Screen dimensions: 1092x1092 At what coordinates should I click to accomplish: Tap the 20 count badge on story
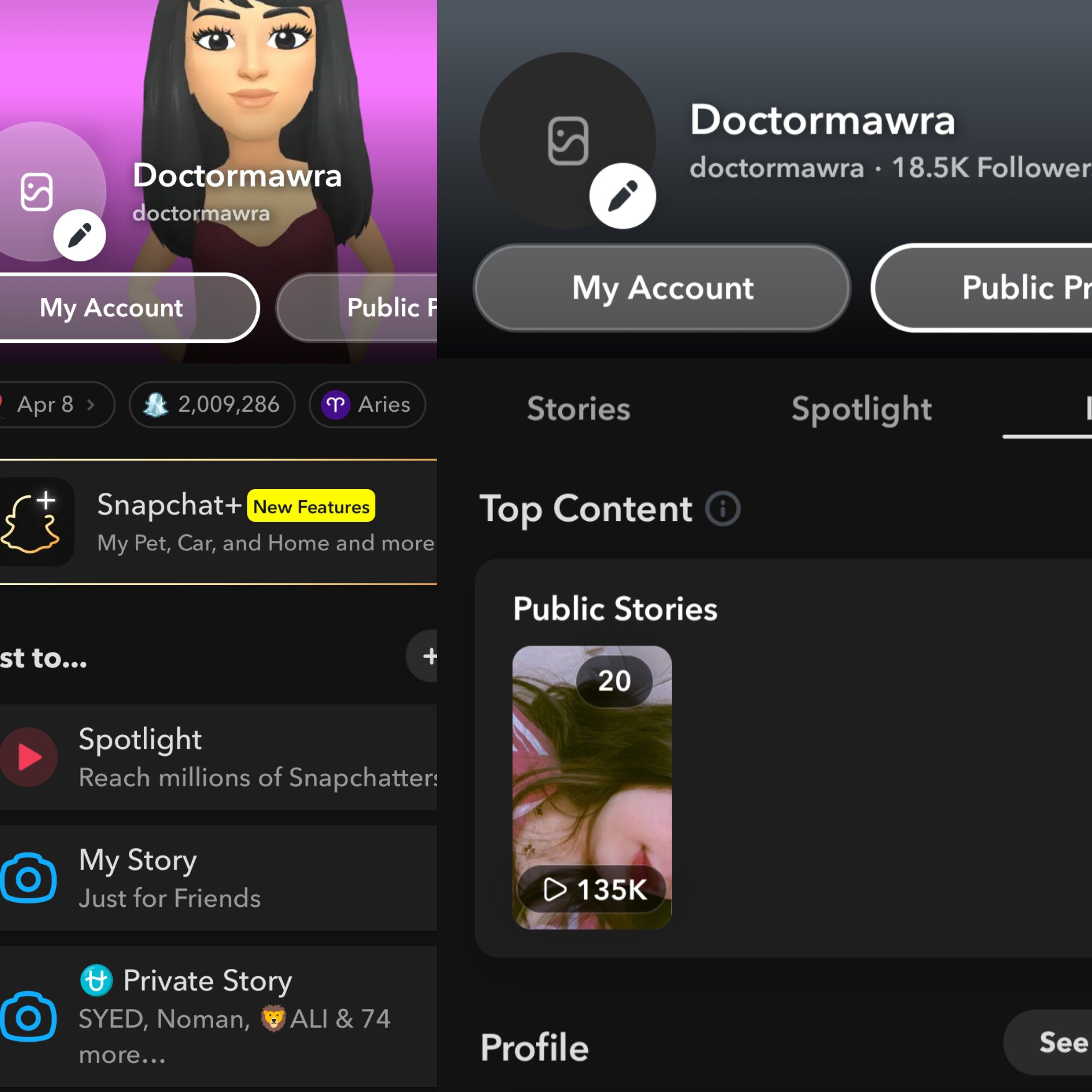pos(614,681)
